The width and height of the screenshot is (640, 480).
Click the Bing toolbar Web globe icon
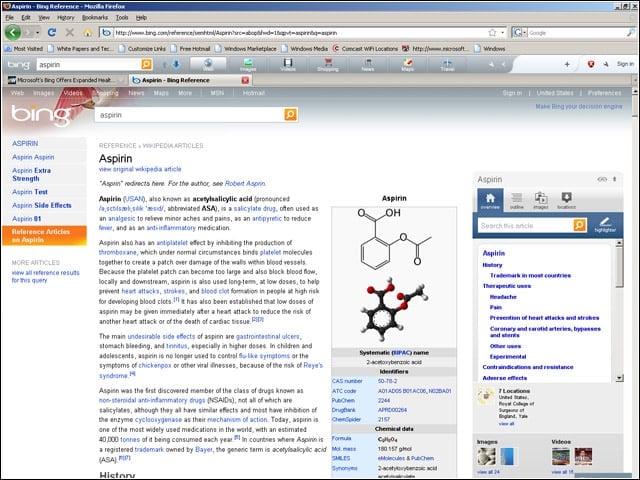[208, 64]
